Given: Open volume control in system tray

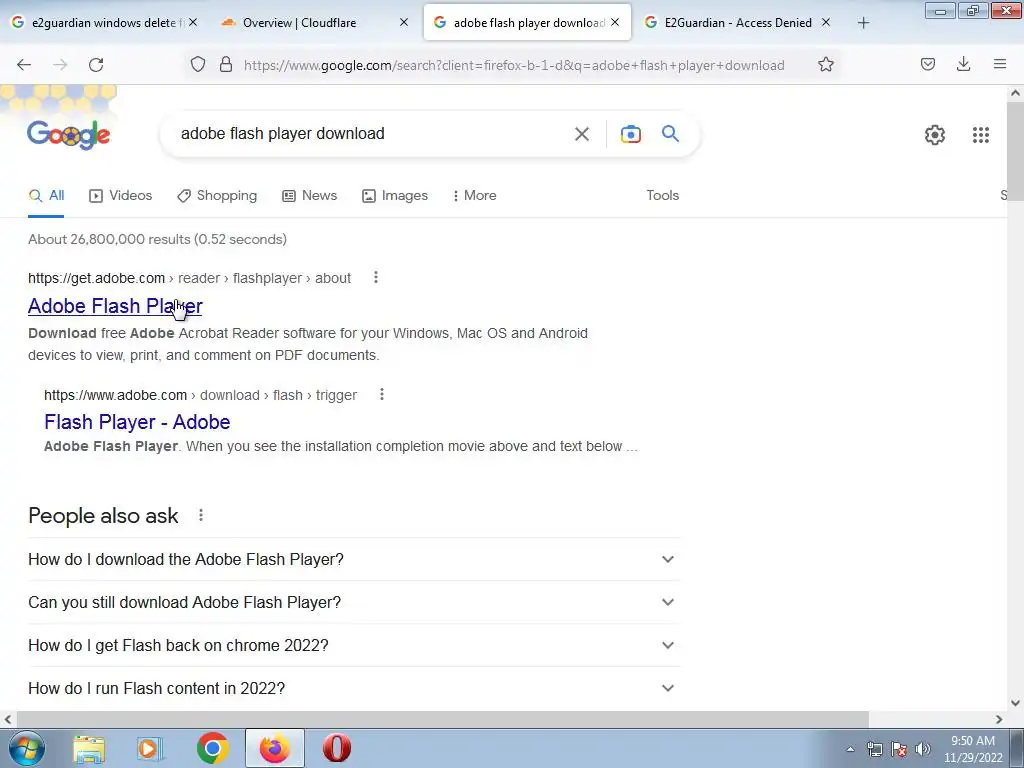Looking at the screenshot, I should [922, 749].
